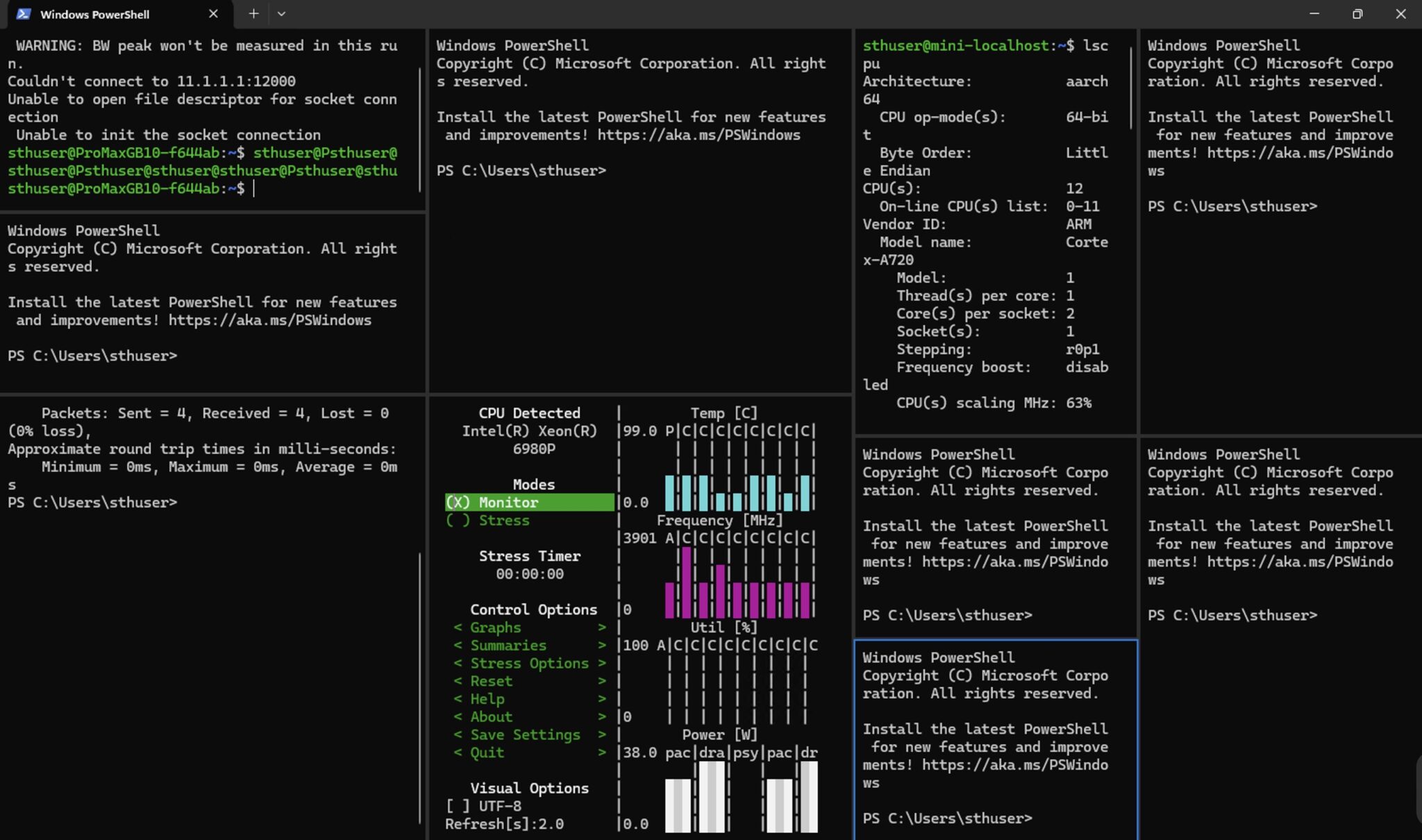Click the PowerShell icon on the tab
The height and width of the screenshot is (840, 1422).
click(x=25, y=14)
